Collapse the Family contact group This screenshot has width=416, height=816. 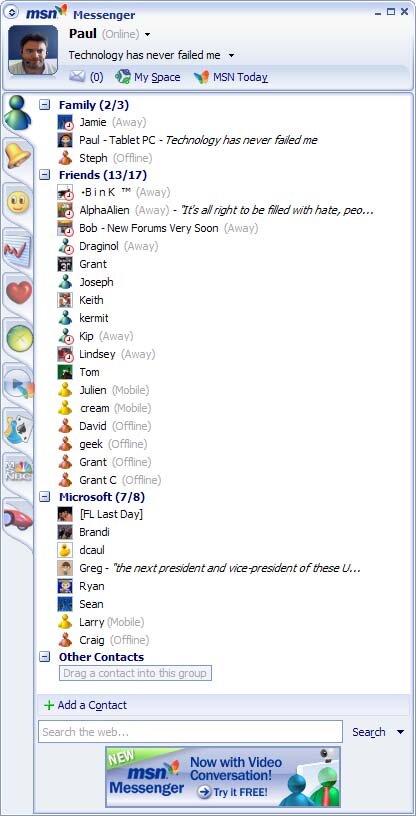(x=45, y=105)
